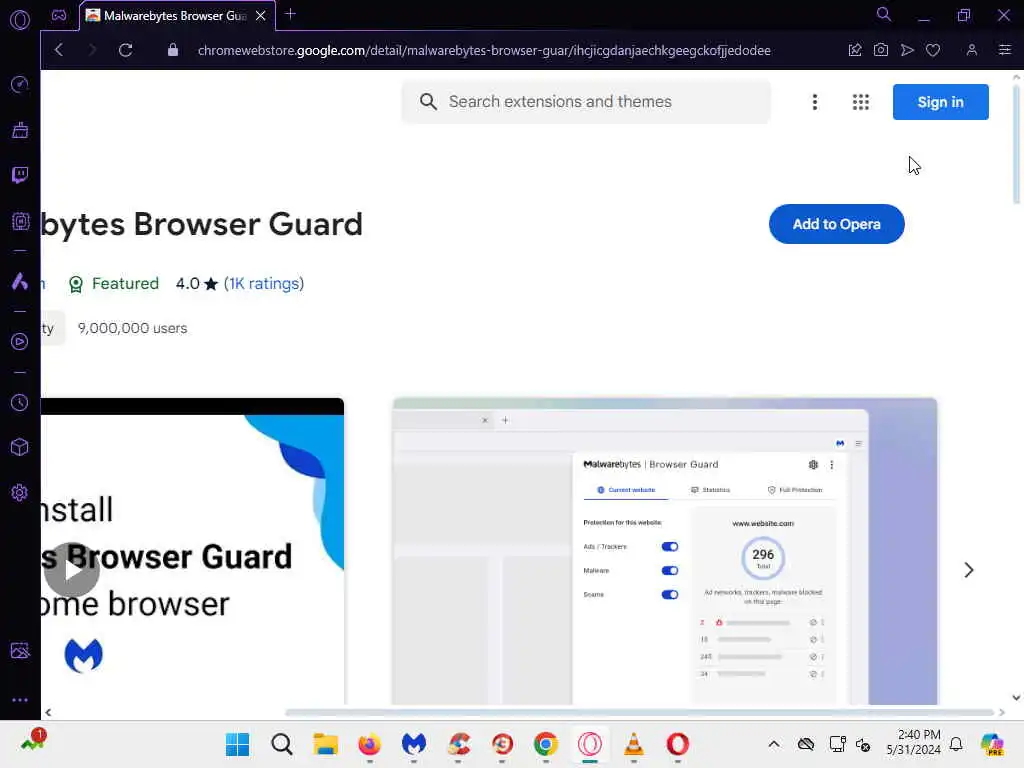This screenshot has height=768, width=1024.
Task: Open a new tab with plus button
Action: [291, 14]
